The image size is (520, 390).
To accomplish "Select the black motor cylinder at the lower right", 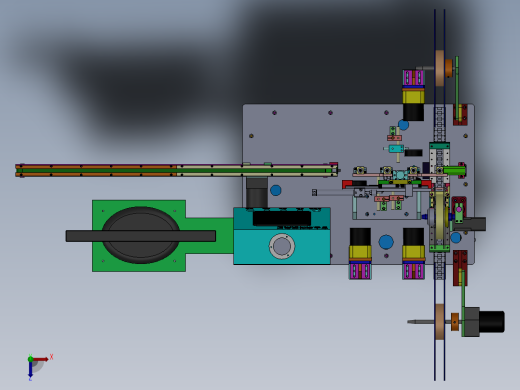I will click(492, 322).
